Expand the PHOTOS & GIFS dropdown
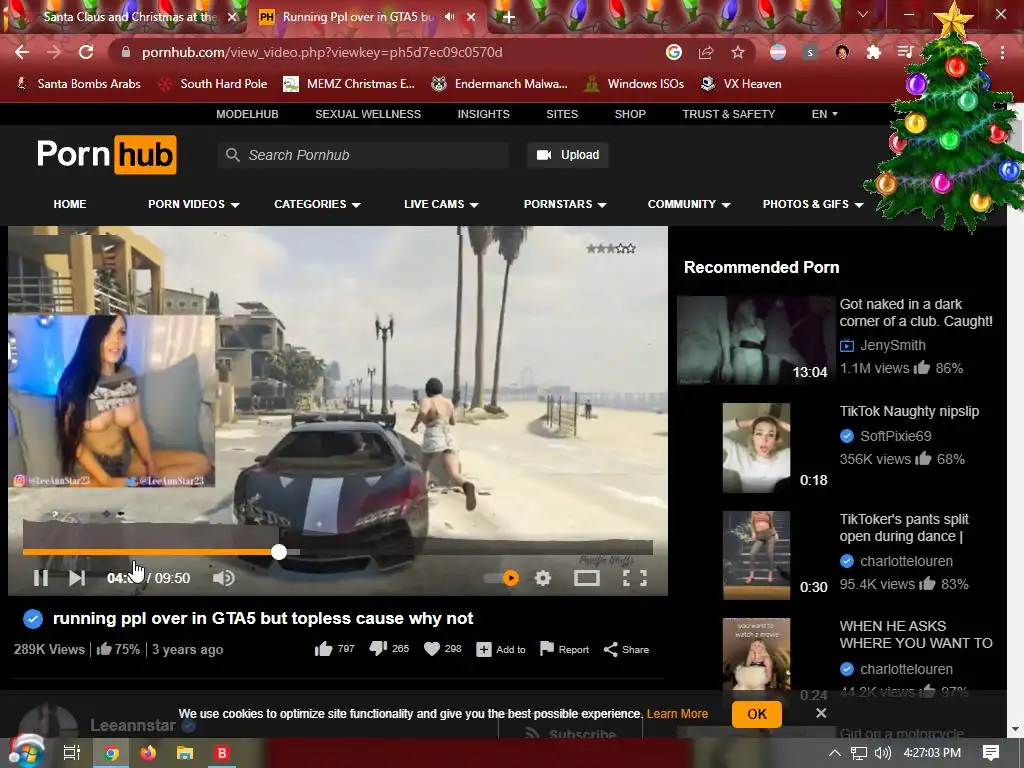Screen dimensions: 1024x768 tap(813, 204)
